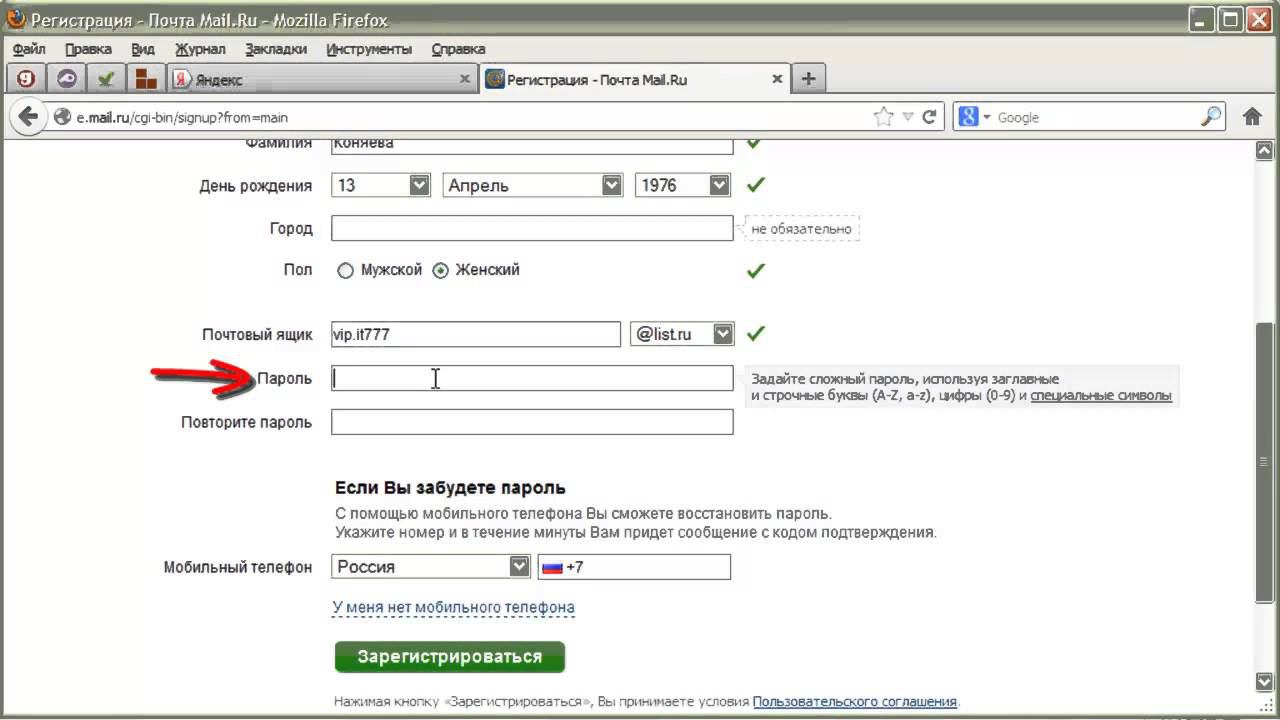
Task: Click the search engine selector dropdown arrow
Action: [987, 117]
